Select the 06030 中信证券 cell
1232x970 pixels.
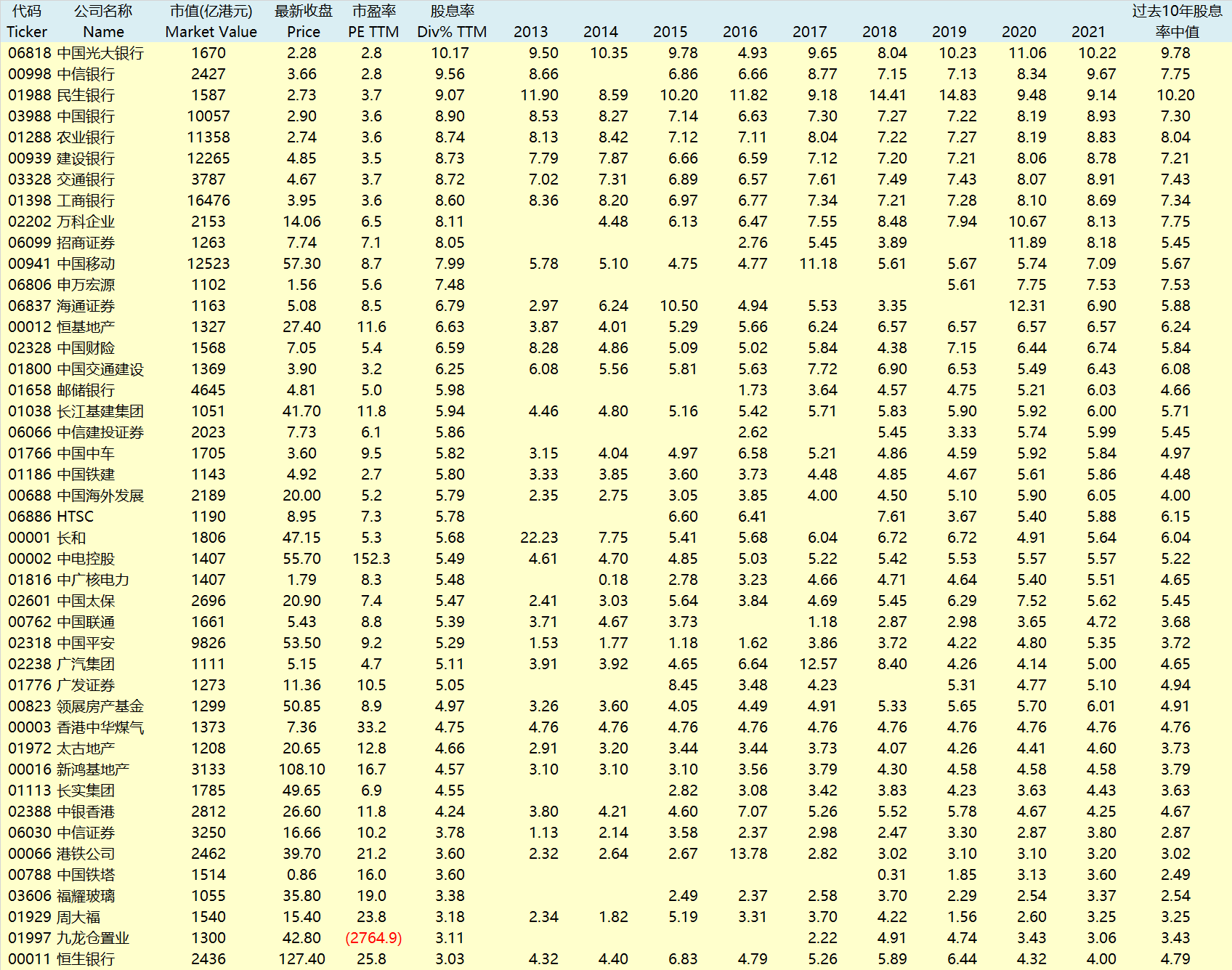[x=61, y=833]
